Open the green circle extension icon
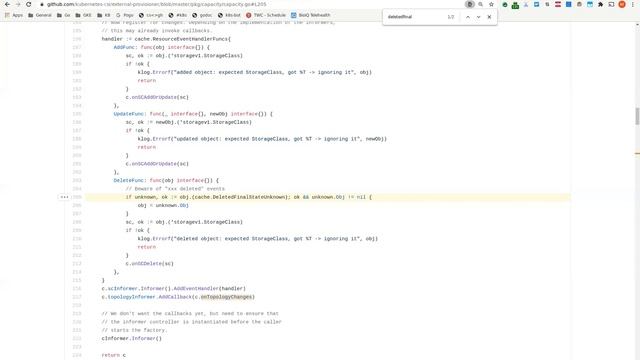 [x=505, y=5]
